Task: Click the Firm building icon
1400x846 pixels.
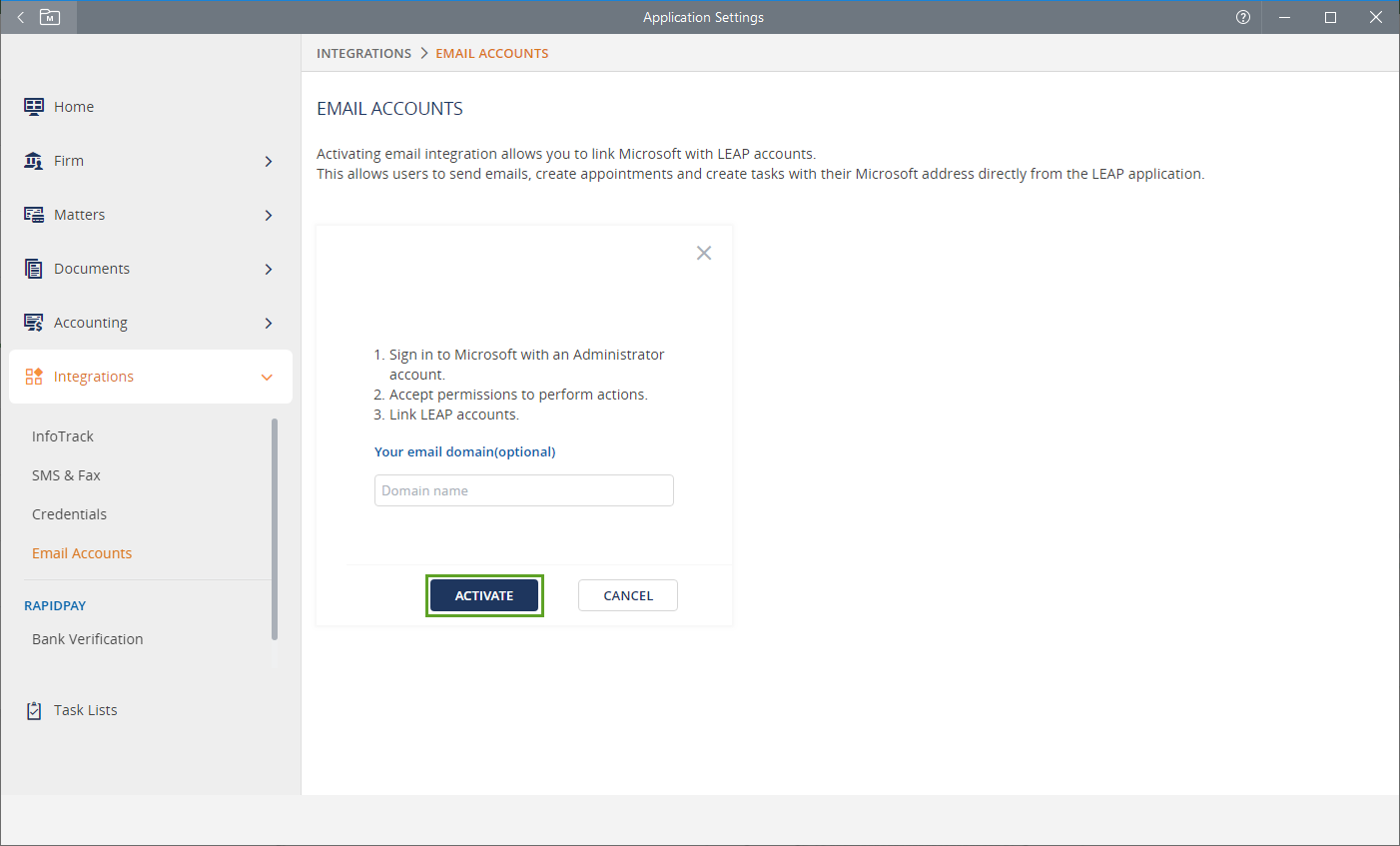Action: pyautogui.click(x=34, y=161)
